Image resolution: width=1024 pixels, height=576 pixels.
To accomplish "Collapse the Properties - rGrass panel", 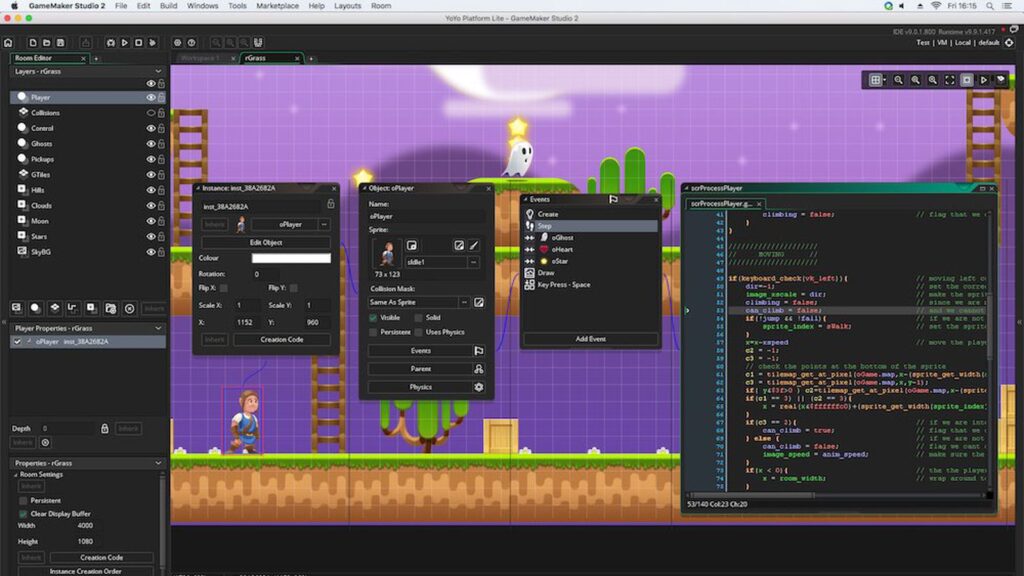I will (158, 463).
